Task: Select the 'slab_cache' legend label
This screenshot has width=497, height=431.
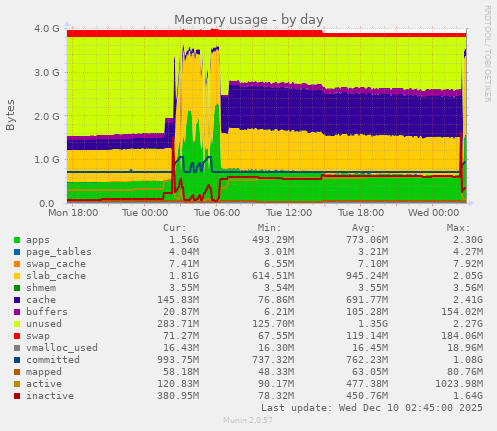Action: click(x=56, y=276)
